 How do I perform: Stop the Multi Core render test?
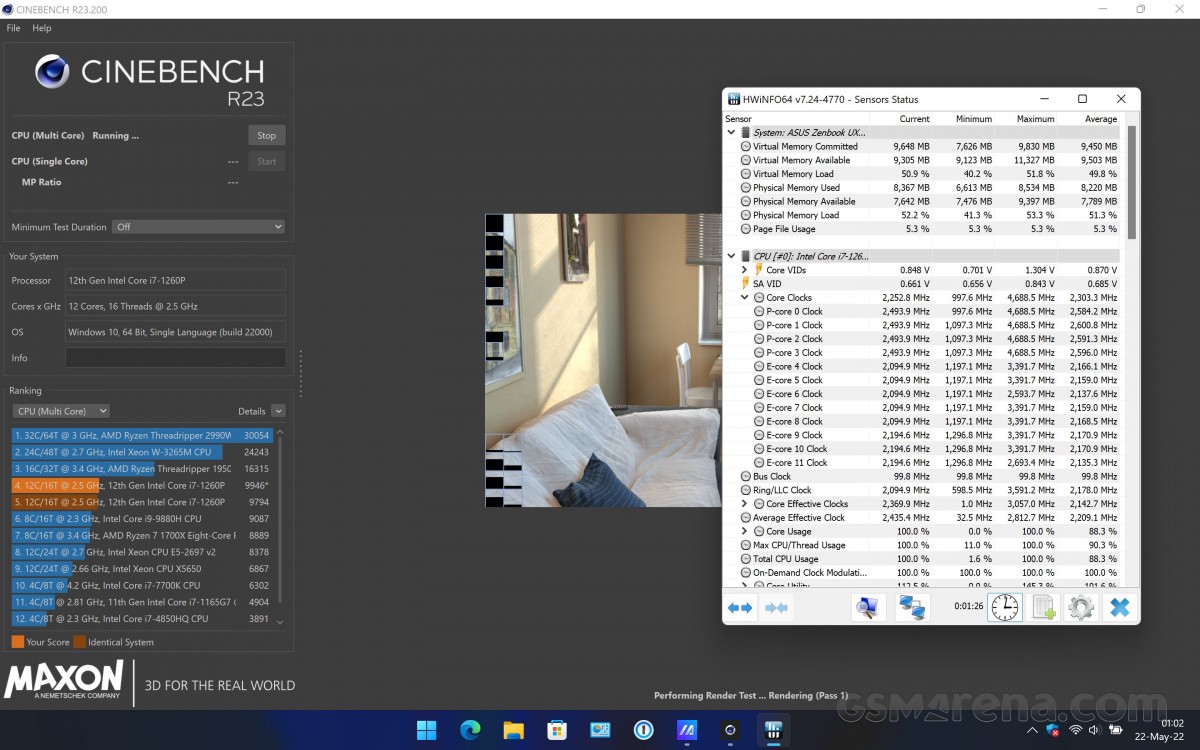coord(266,135)
